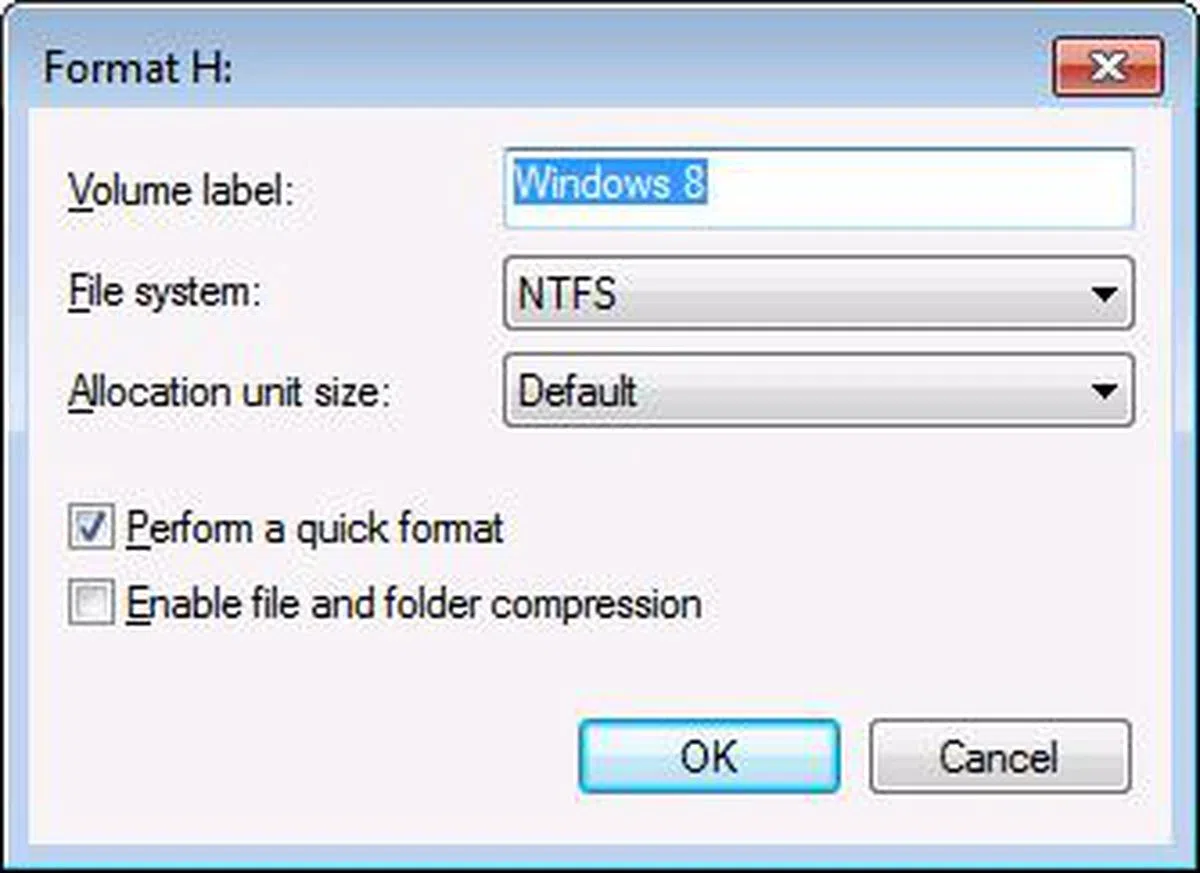Confirm formatting with the OK button

click(709, 756)
